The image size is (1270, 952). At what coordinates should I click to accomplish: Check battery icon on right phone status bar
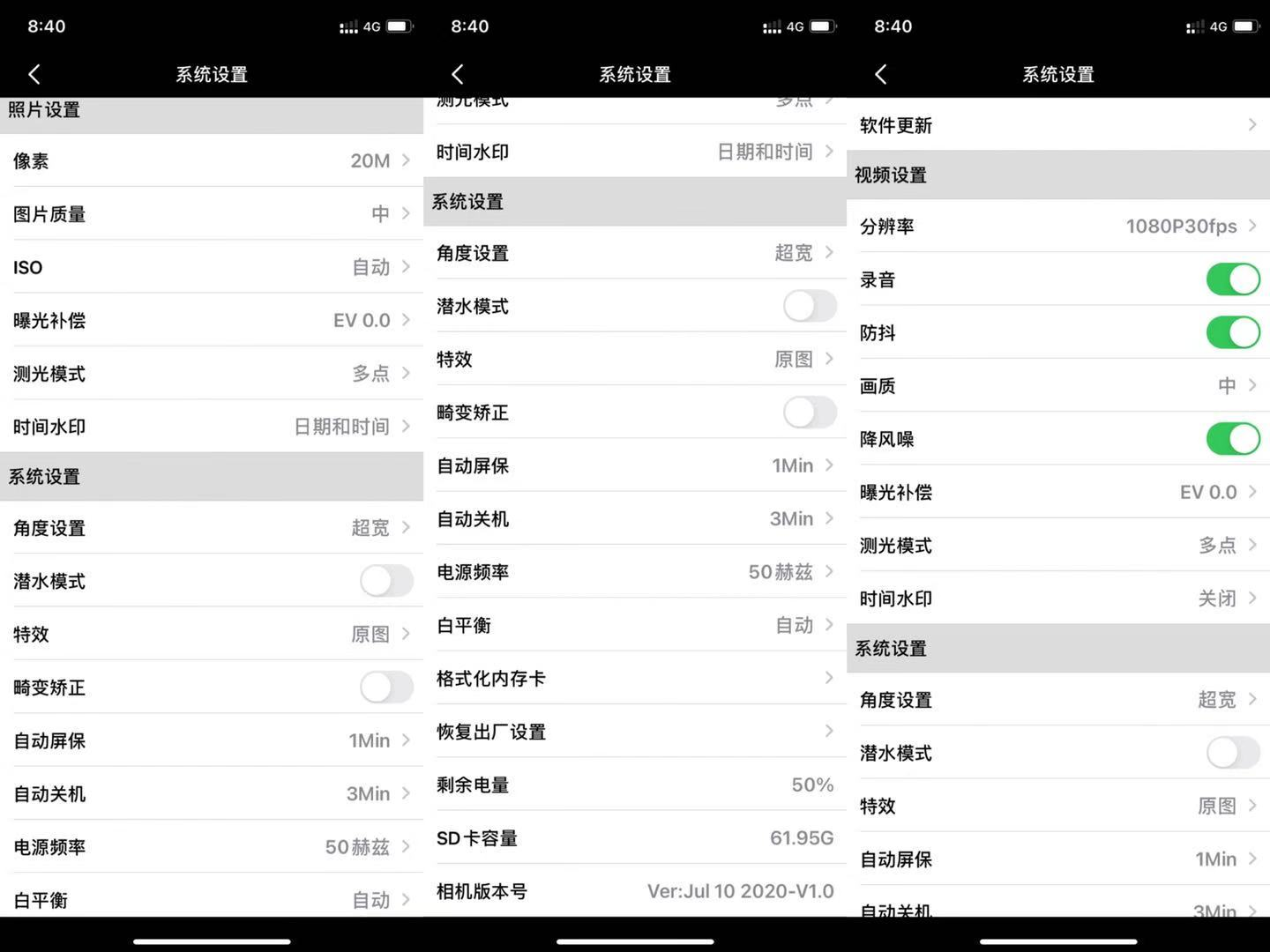(x=1246, y=26)
